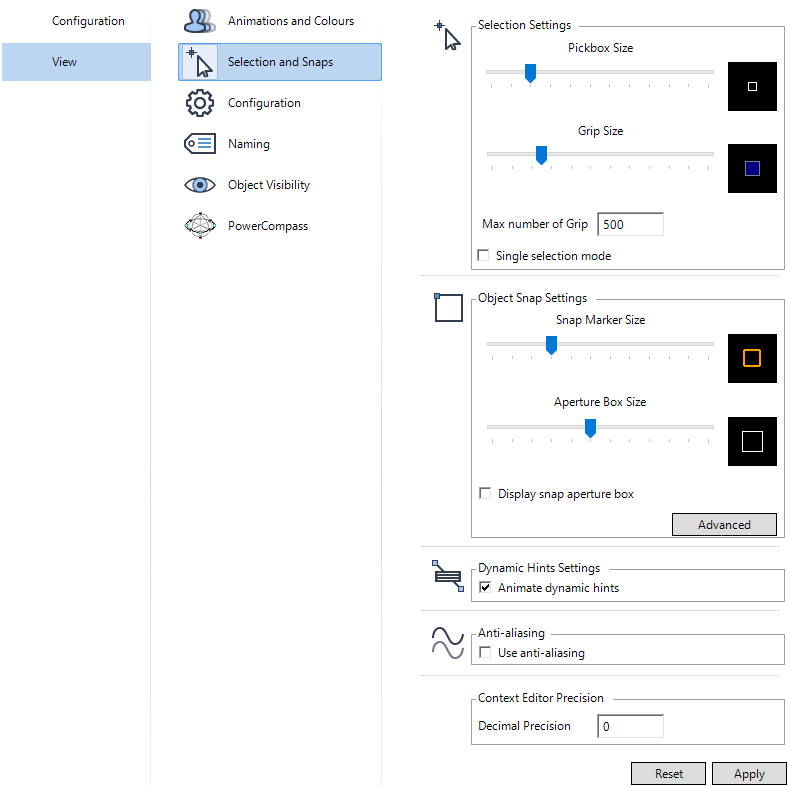Enable Single selection mode checkbox
The width and height of the screenshot is (790, 786).
pyautogui.click(x=483, y=255)
